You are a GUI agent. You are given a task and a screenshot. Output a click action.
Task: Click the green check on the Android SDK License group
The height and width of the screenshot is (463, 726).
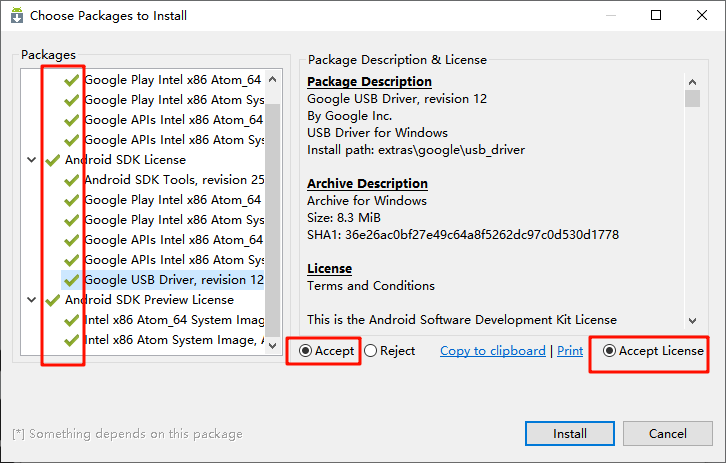click(52, 160)
